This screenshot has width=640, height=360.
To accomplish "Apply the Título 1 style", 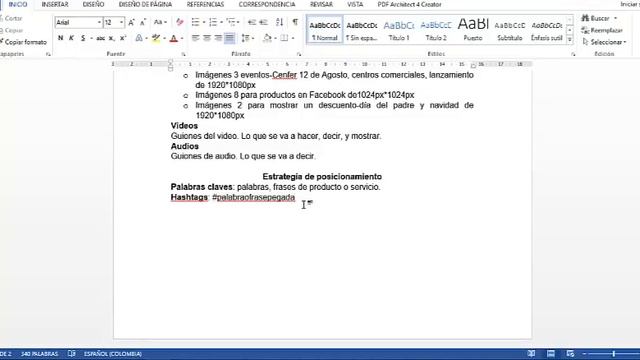I will pos(399,30).
